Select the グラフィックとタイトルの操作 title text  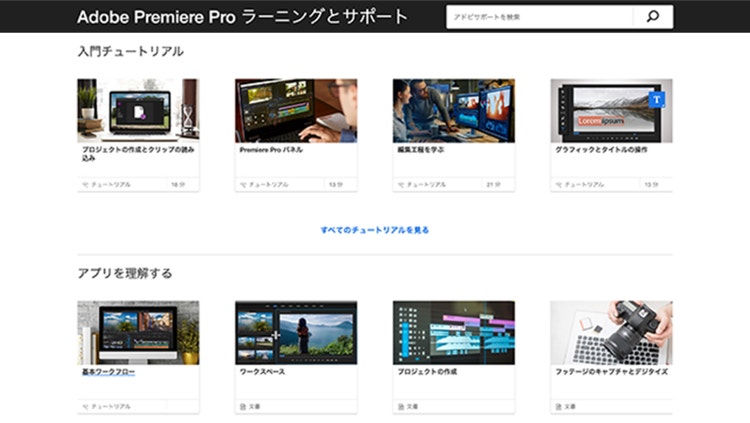pyautogui.click(x=601, y=150)
